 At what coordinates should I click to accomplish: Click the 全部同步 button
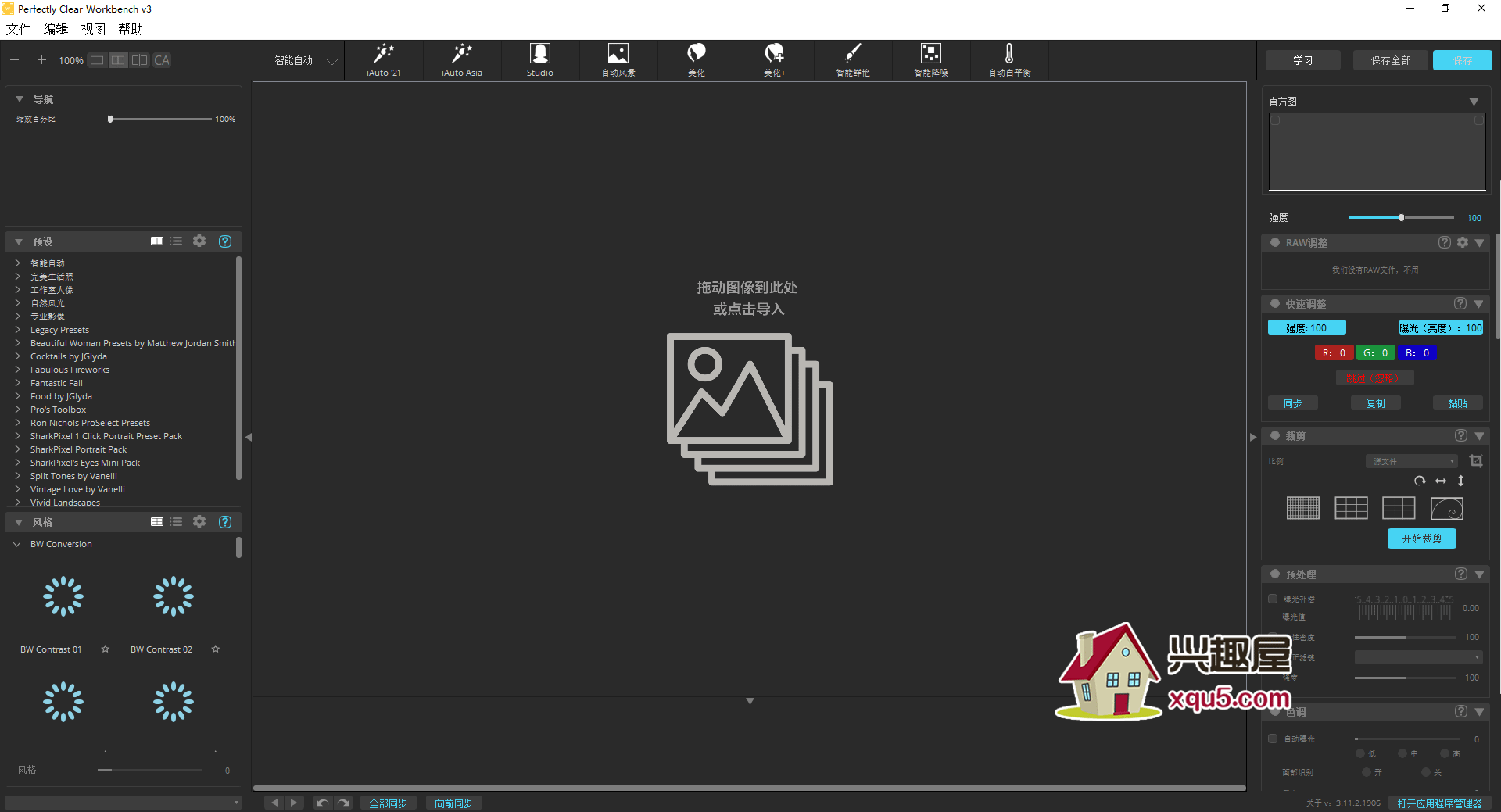388,803
